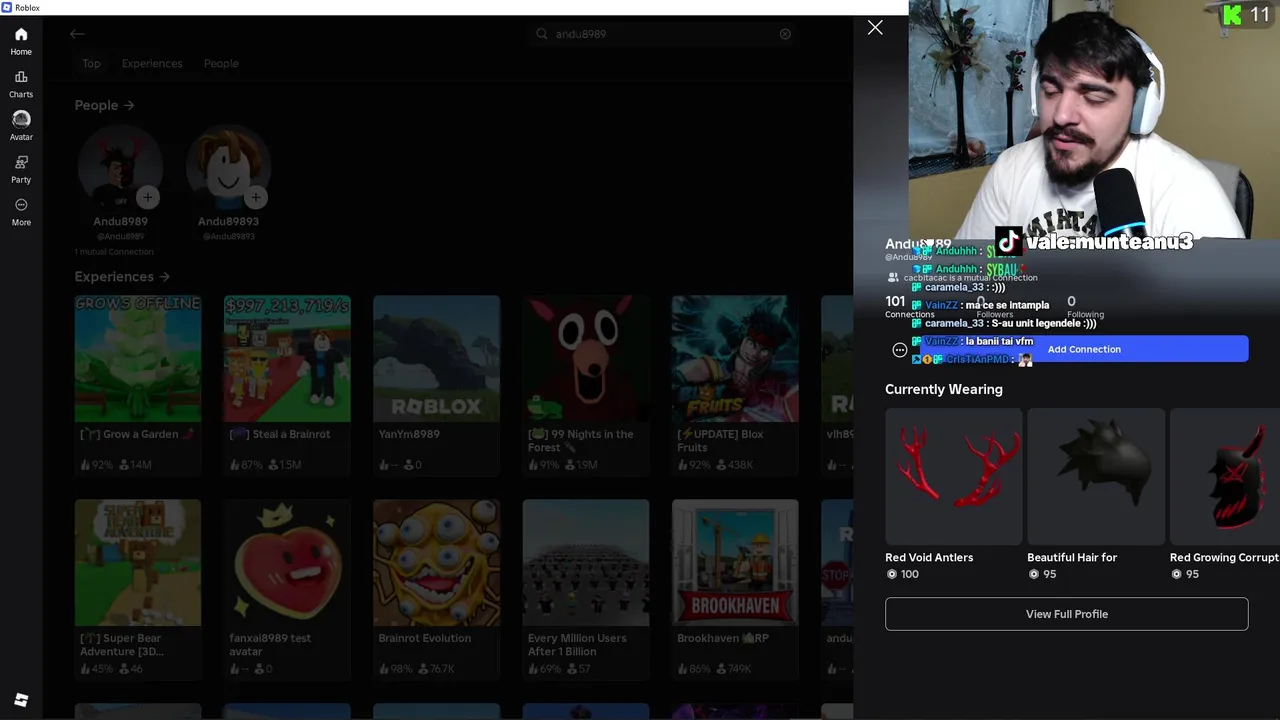Click the search magnifier icon

(542, 34)
